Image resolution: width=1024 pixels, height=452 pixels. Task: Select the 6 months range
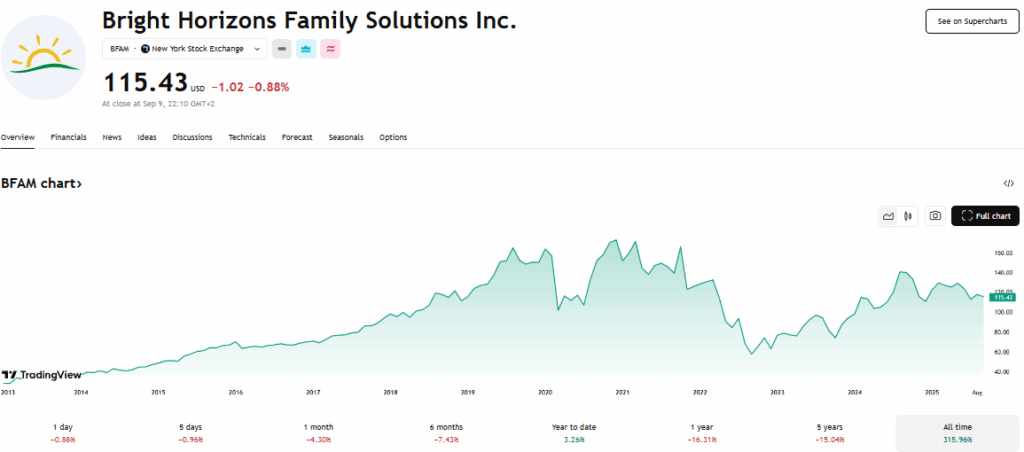(446, 433)
